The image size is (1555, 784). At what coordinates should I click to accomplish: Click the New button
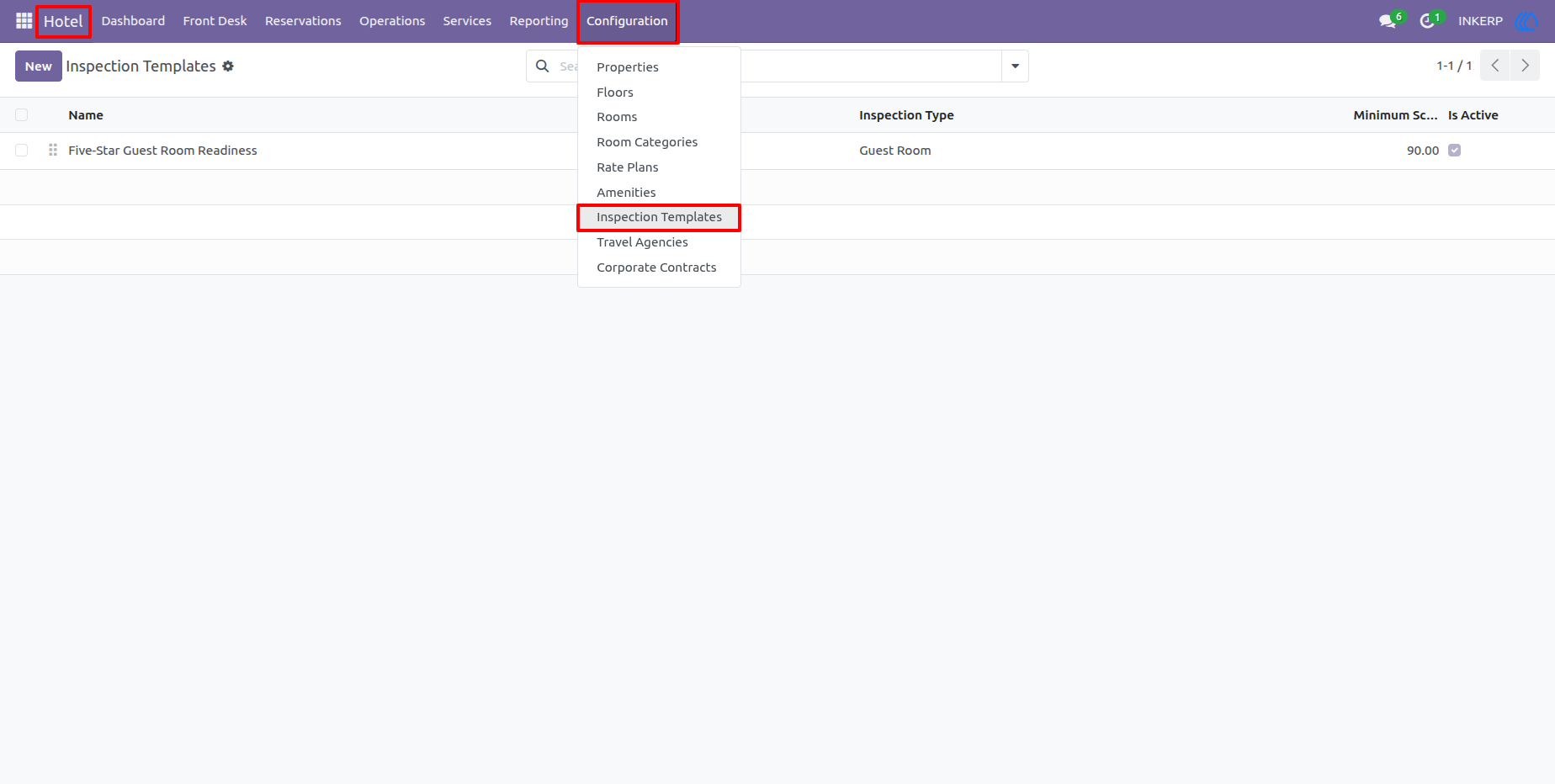pyautogui.click(x=39, y=66)
